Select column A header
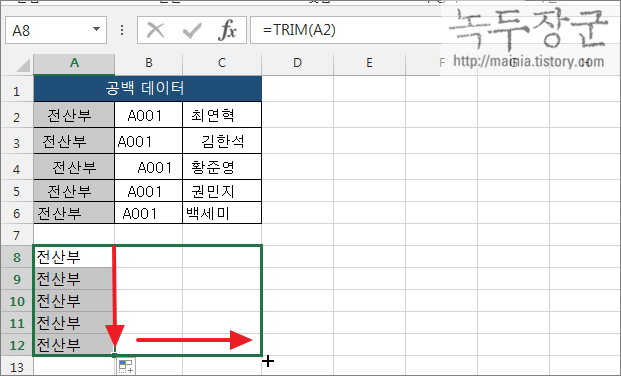621x376 pixels. [x=74, y=63]
